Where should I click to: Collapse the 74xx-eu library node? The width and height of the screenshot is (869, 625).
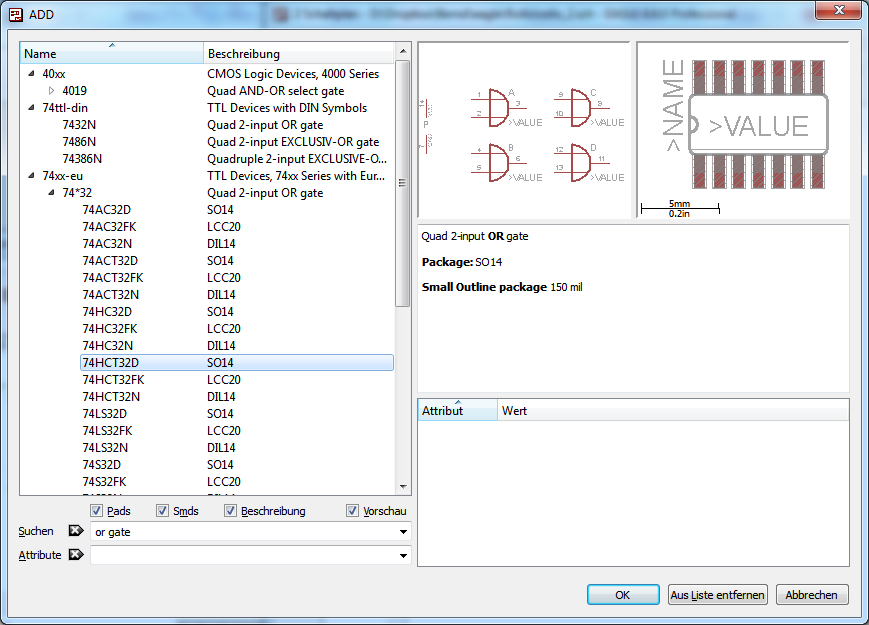coord(32,176)
